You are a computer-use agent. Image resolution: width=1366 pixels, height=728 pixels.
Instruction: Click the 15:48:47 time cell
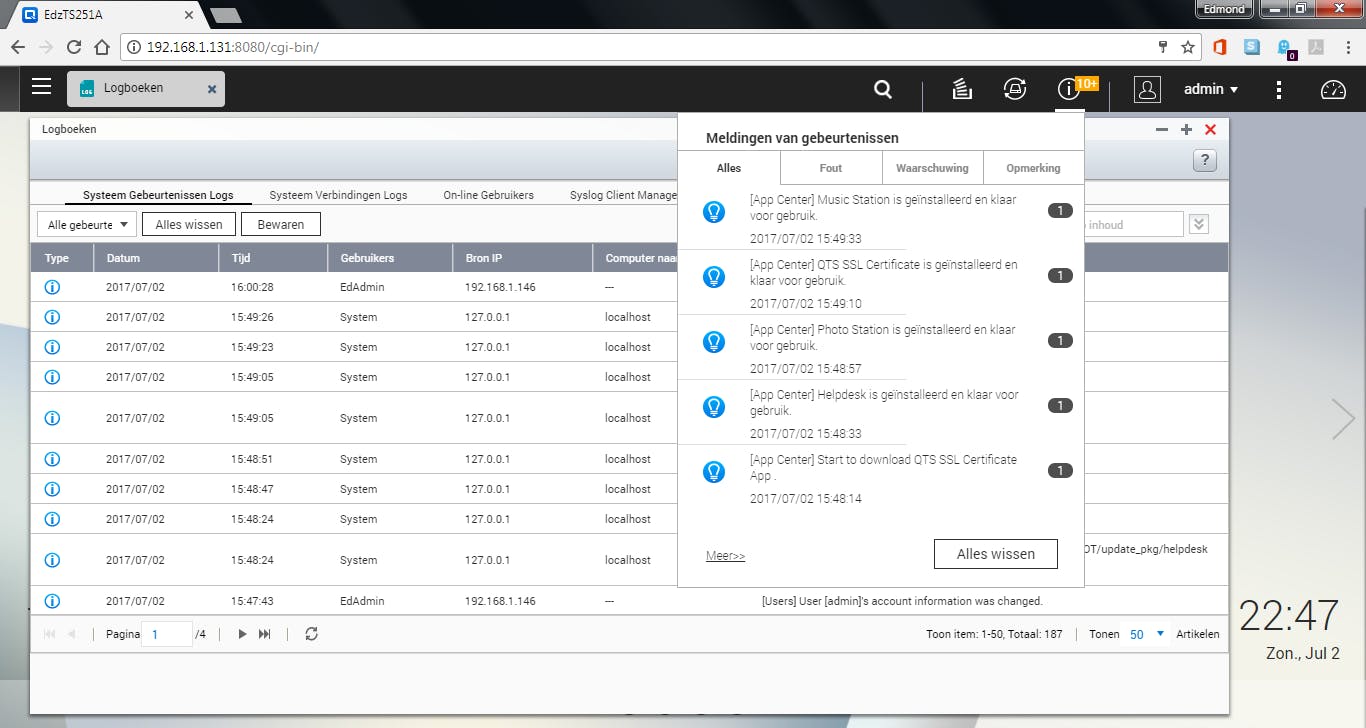(250, 489)
